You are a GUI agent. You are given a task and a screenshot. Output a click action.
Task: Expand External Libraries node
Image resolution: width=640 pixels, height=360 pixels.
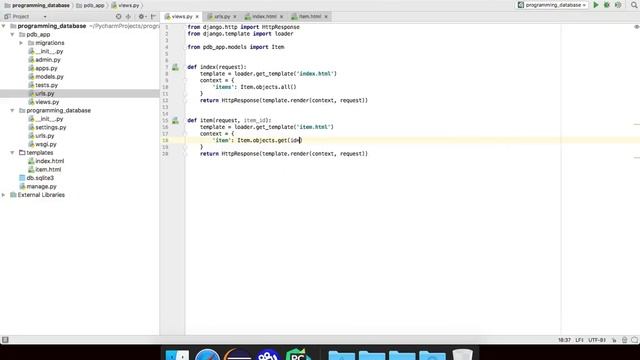(x=4, y=195)
